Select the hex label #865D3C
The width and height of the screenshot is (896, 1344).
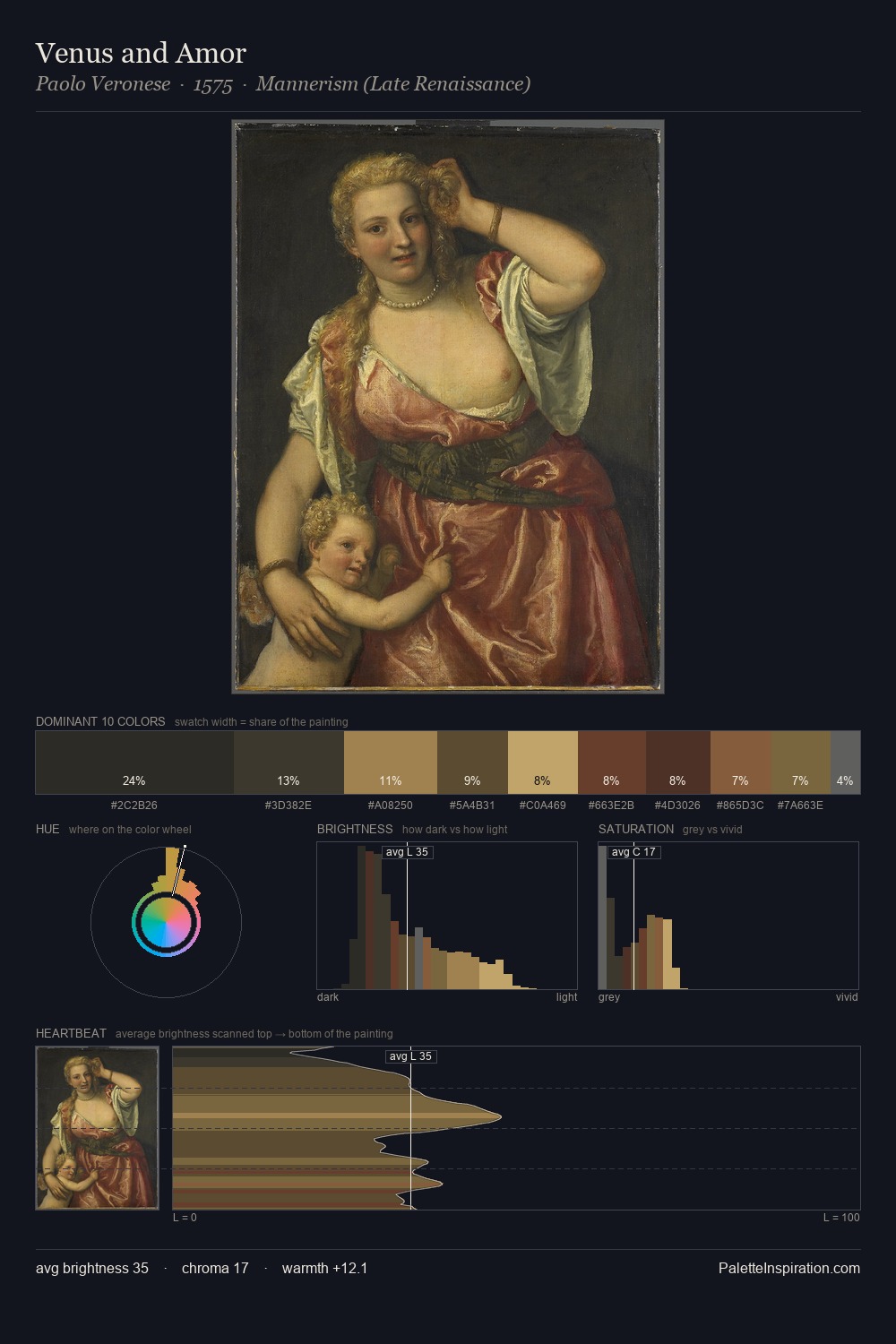tap(740, 806)
